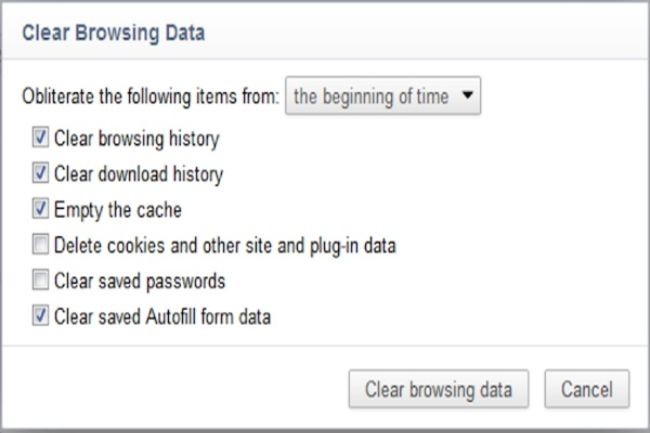Click the dropdown arrow beside beginning of time
650x433 pixels.
468,98
